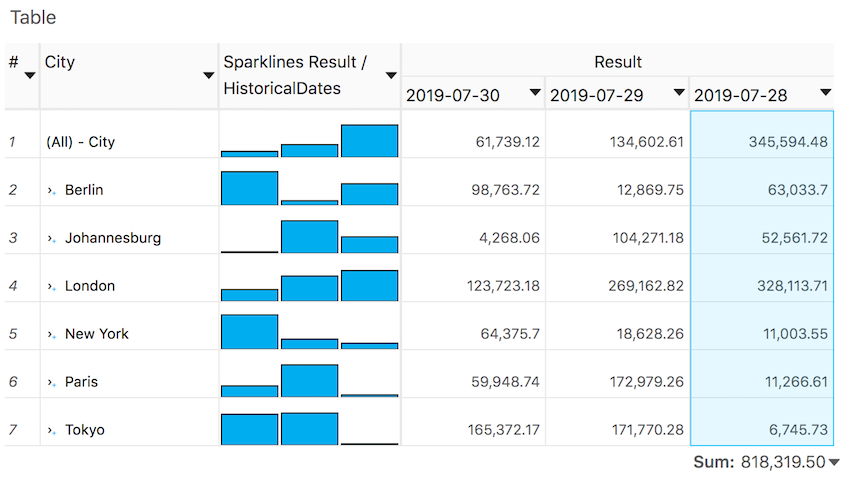Click the New York sparkline chart
851x481 pixels.
click(x=309, y=332)
